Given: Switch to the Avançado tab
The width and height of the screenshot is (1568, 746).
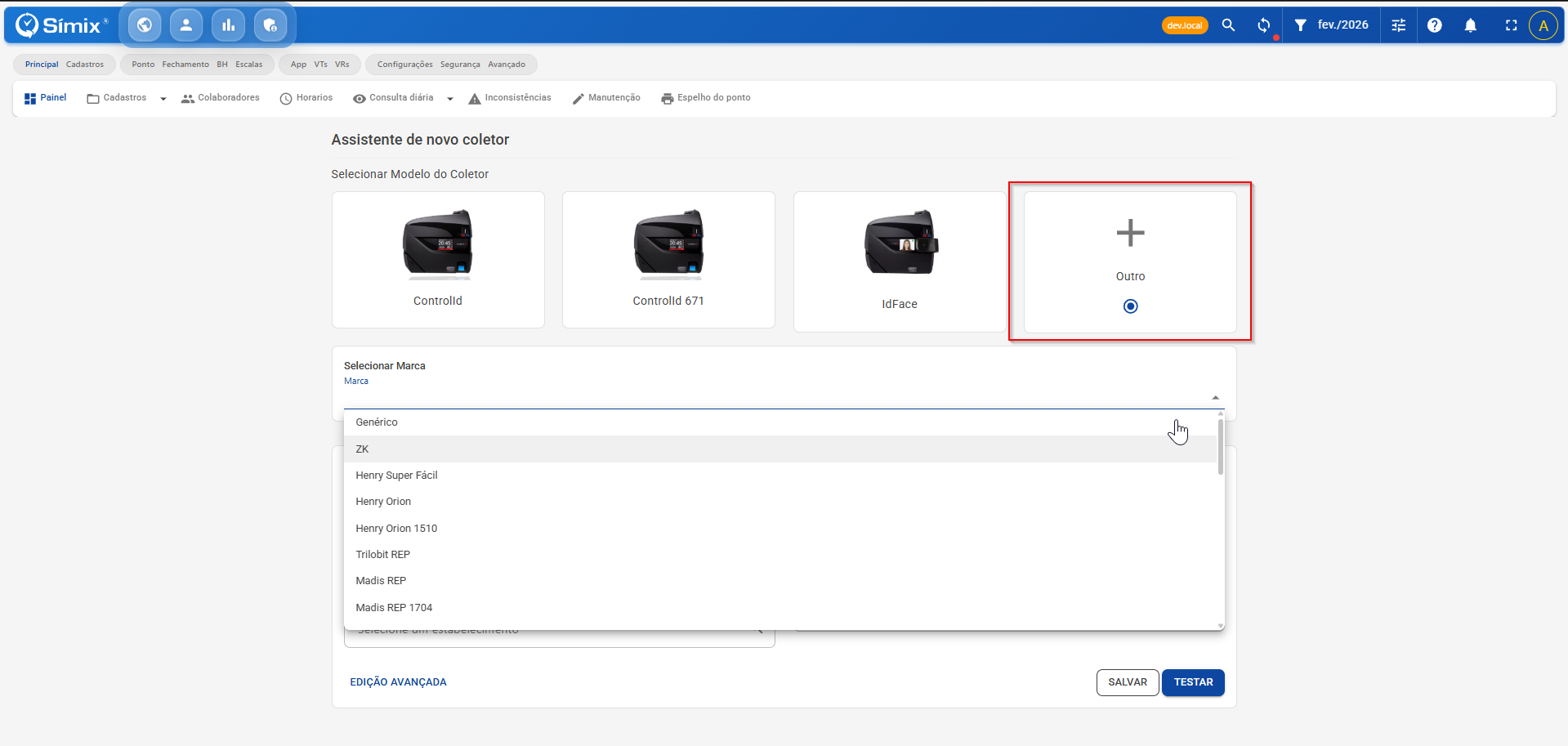Looking at the screenshot, I should [x=507, y=65].
